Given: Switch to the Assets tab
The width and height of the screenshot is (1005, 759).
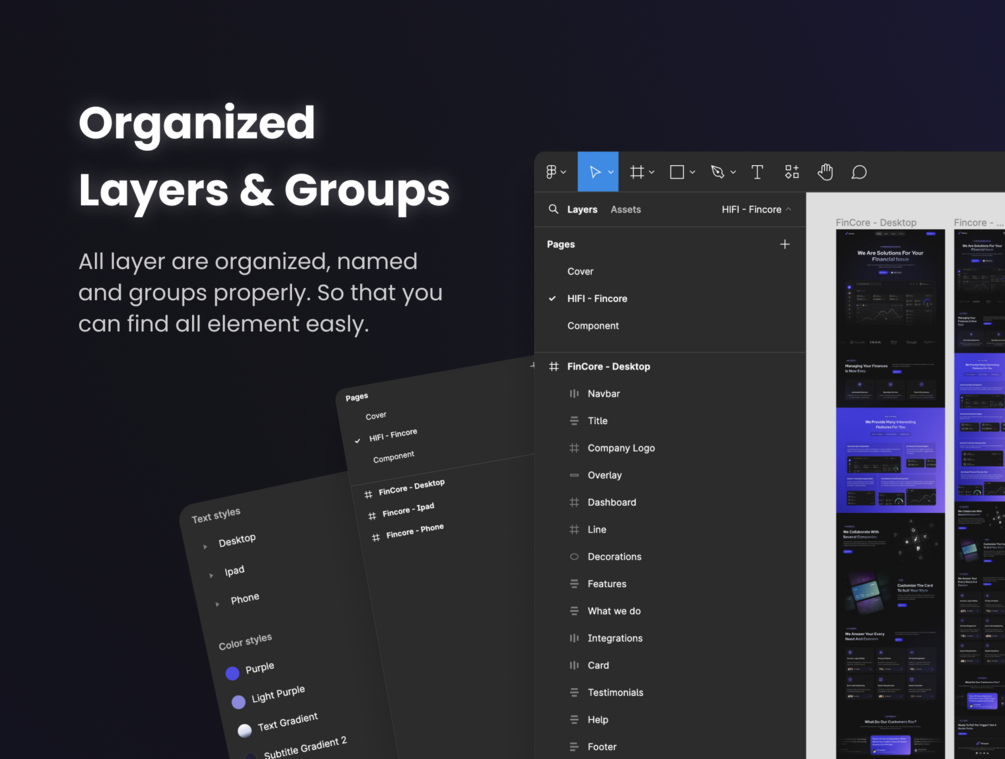Looking at the screenshot, I should pyautogui.click(x=626, y=210).
